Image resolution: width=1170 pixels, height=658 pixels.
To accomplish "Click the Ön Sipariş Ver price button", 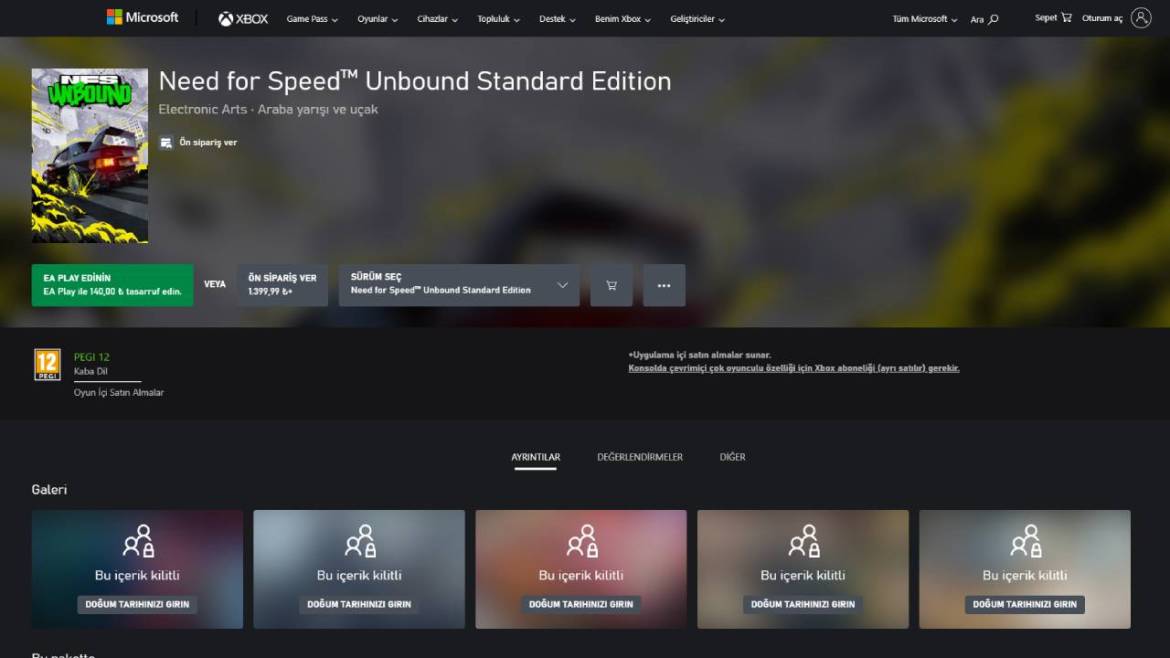I will point(282,285).
